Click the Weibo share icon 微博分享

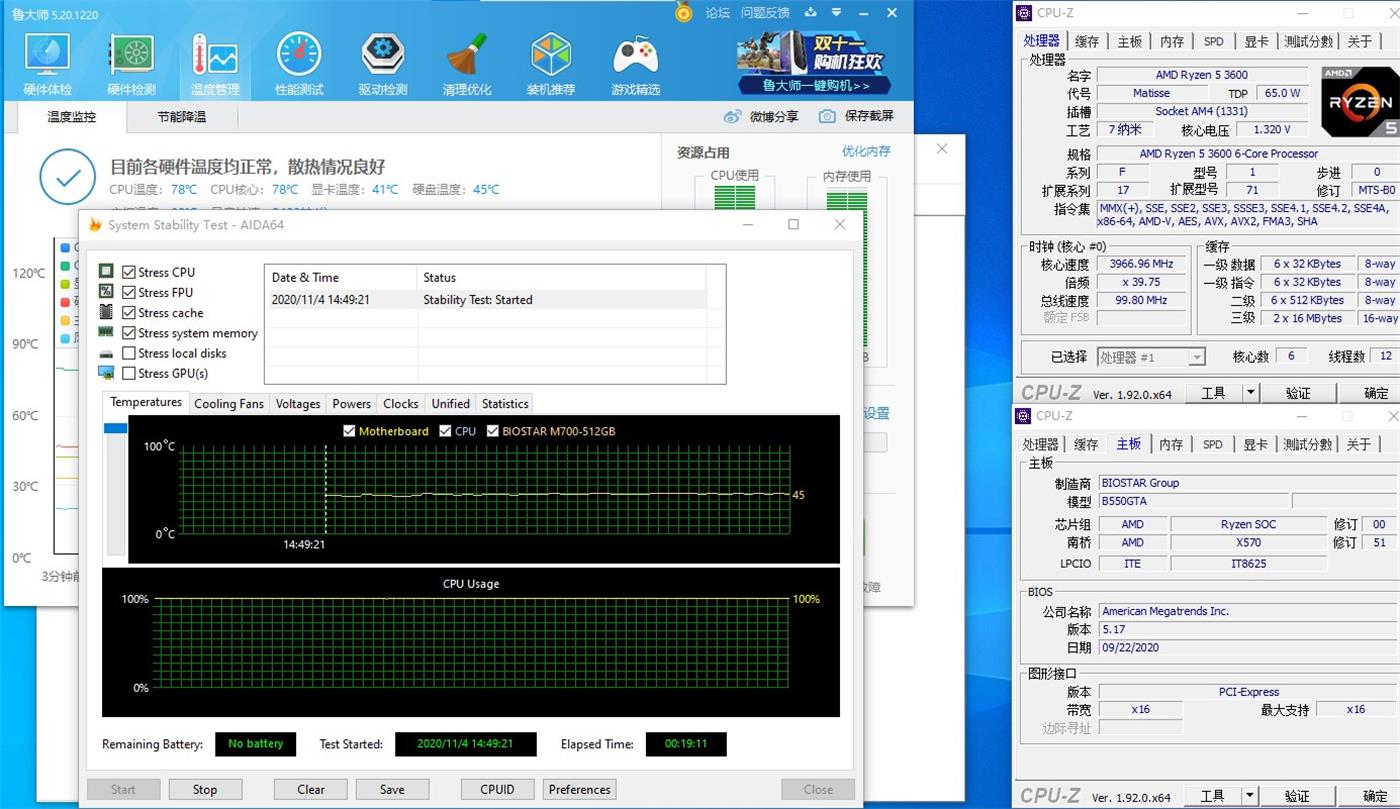pos(733,116)
